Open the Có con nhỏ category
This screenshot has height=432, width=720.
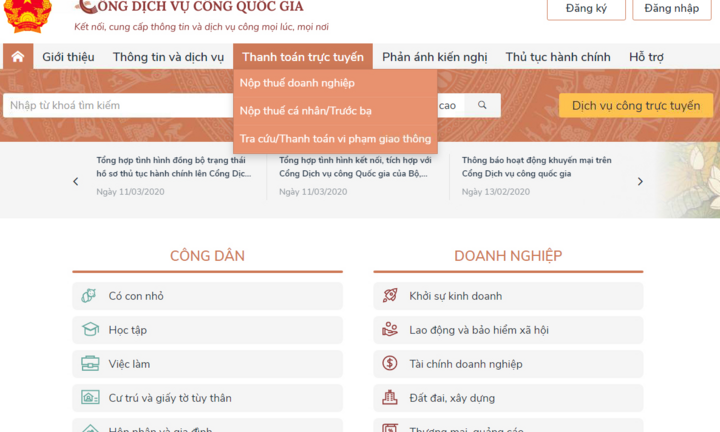pyautogui.click(x=208, y=296)
